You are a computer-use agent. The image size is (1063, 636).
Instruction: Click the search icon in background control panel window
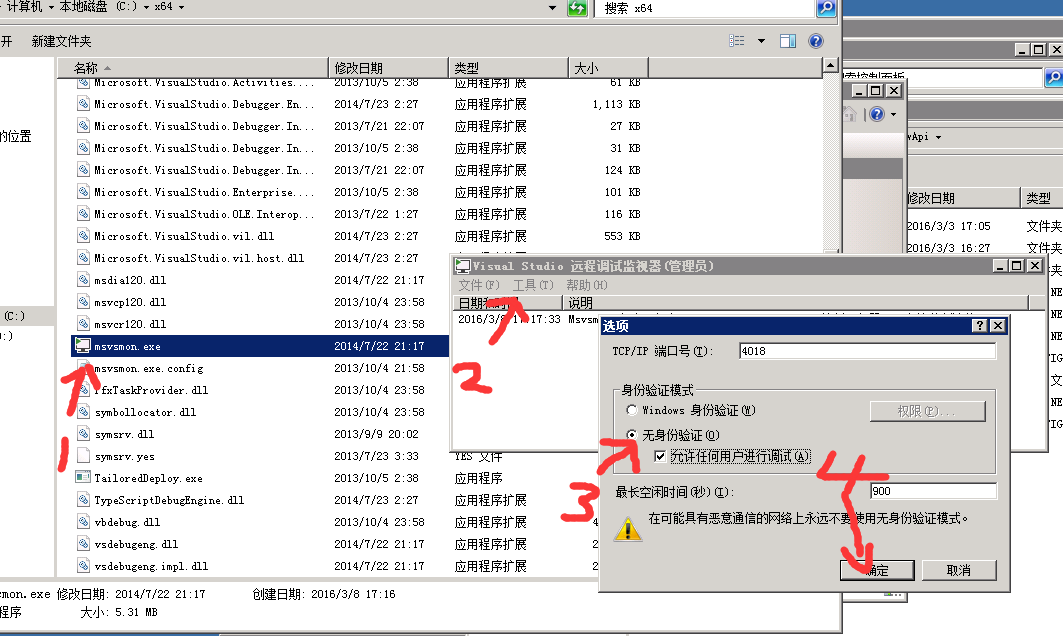point(1054,78)
